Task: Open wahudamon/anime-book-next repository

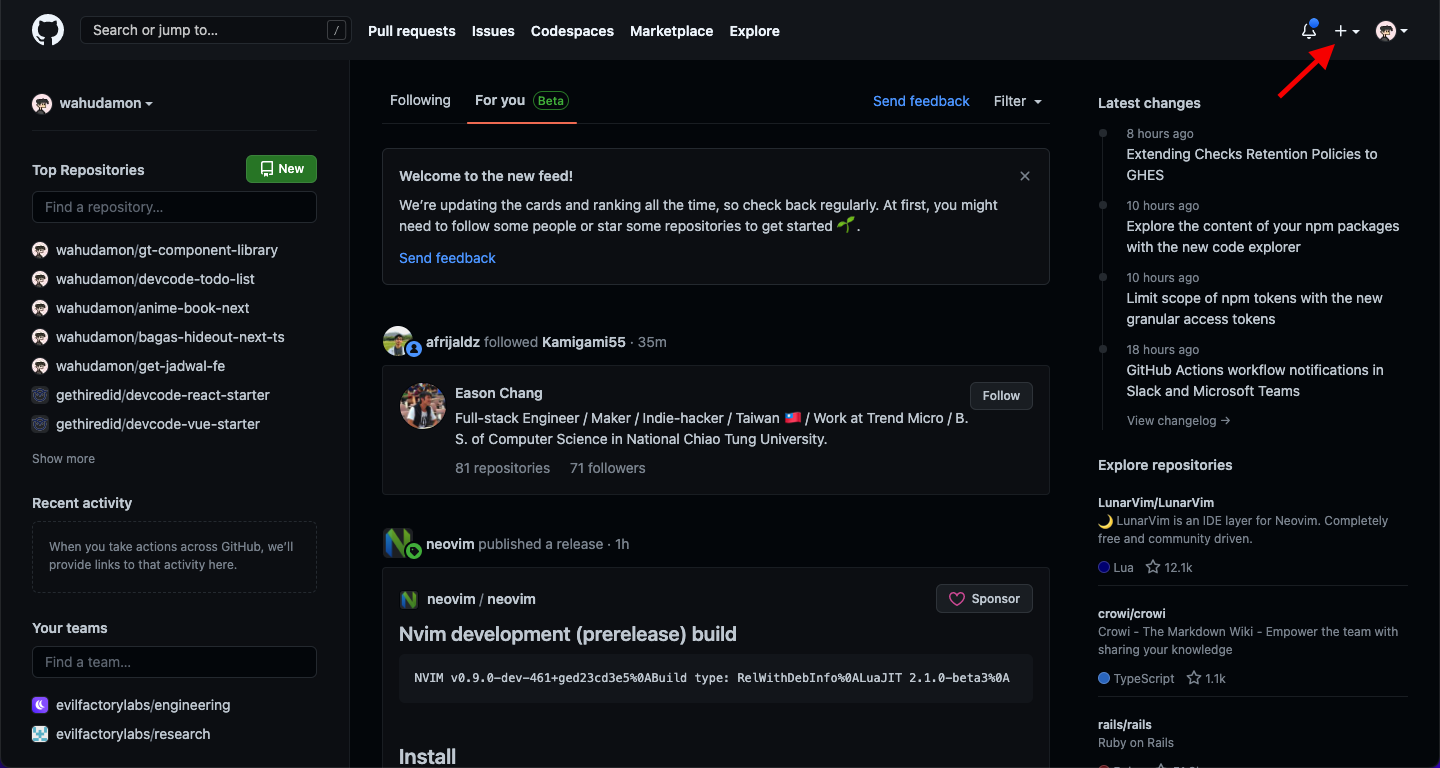Action: tap(153, 308)
